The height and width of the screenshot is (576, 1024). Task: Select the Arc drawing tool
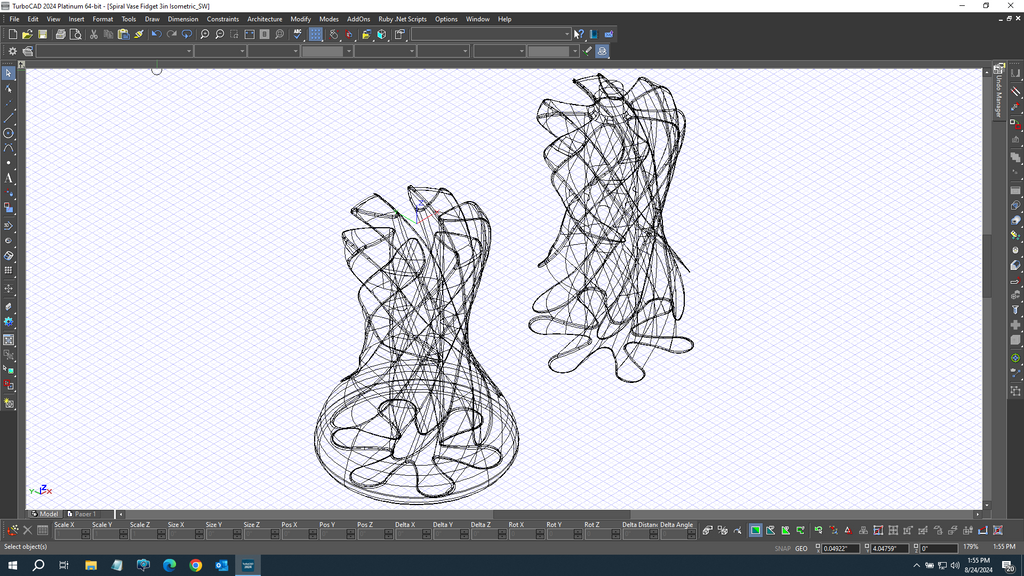[8, 148]
